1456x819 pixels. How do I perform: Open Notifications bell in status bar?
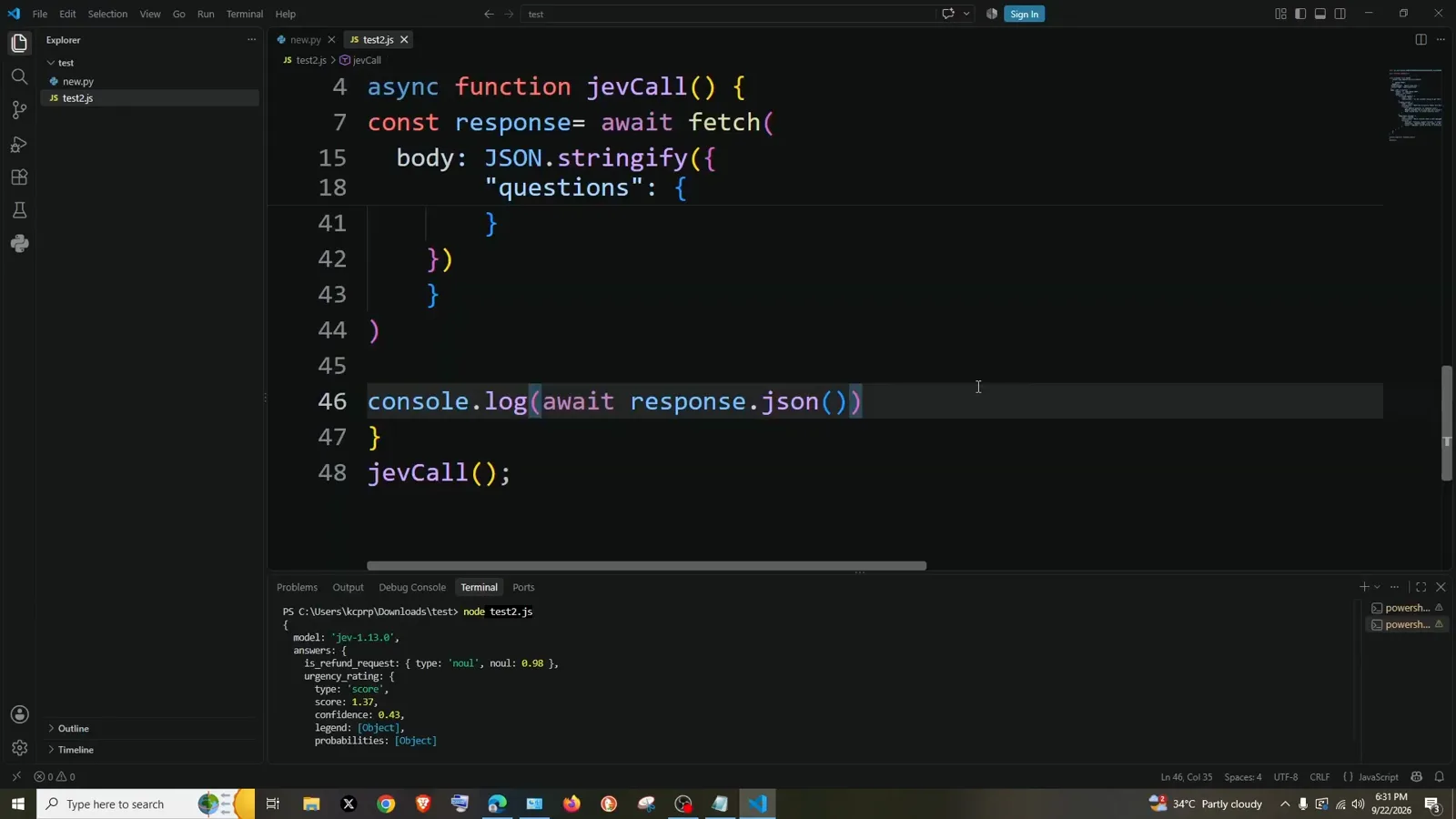1440,777
